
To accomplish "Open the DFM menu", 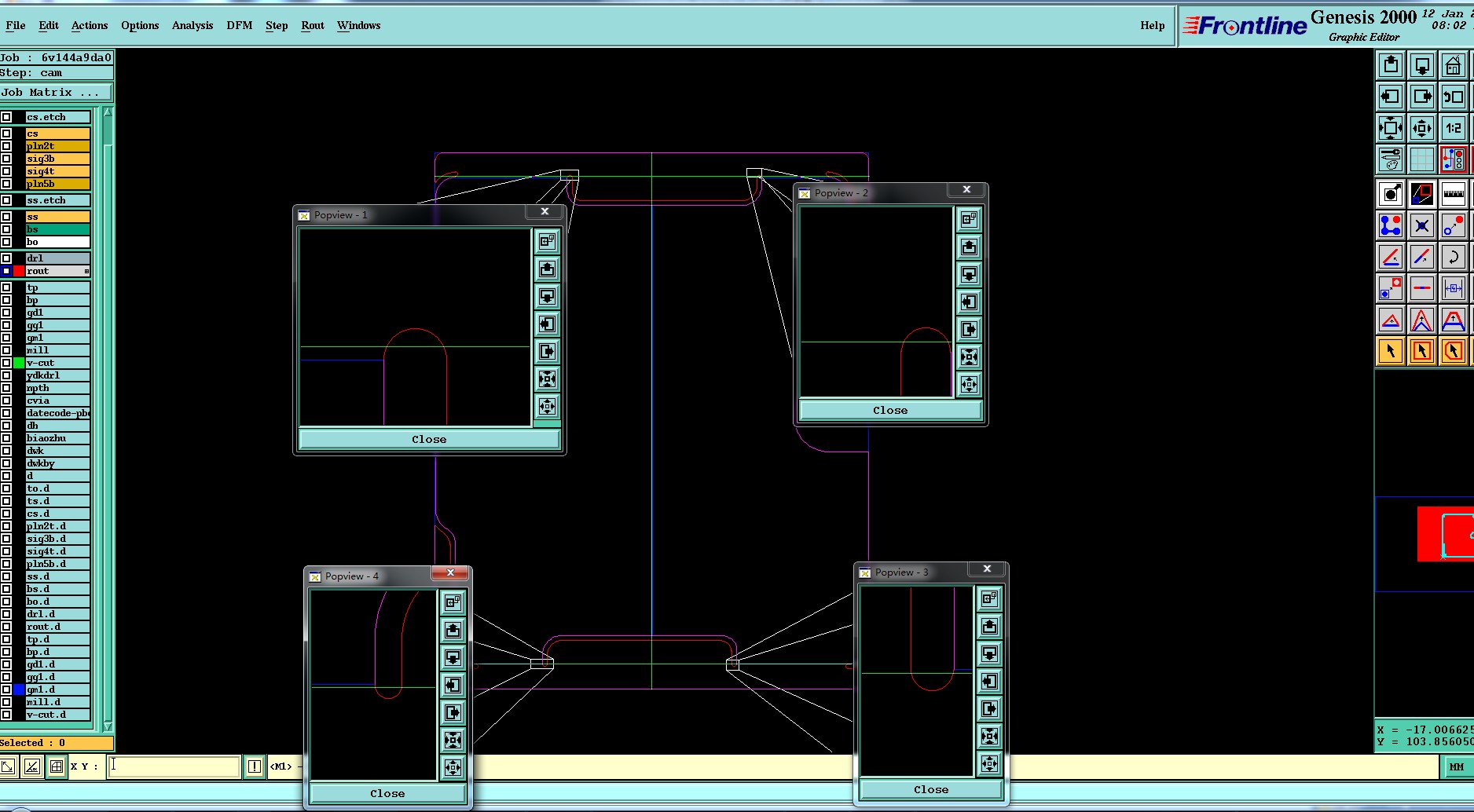I will tap(240, 25).
